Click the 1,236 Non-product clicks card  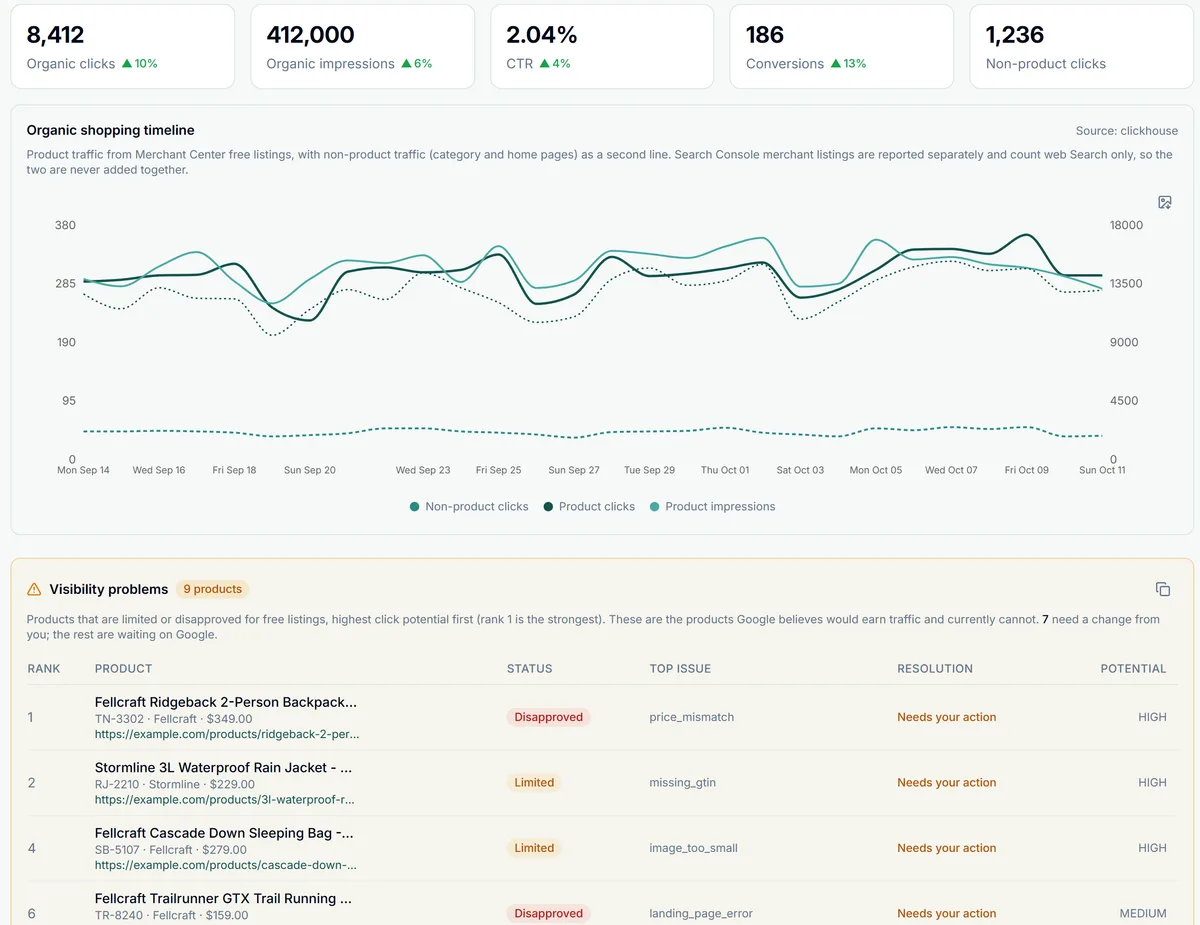(1082, 47)
